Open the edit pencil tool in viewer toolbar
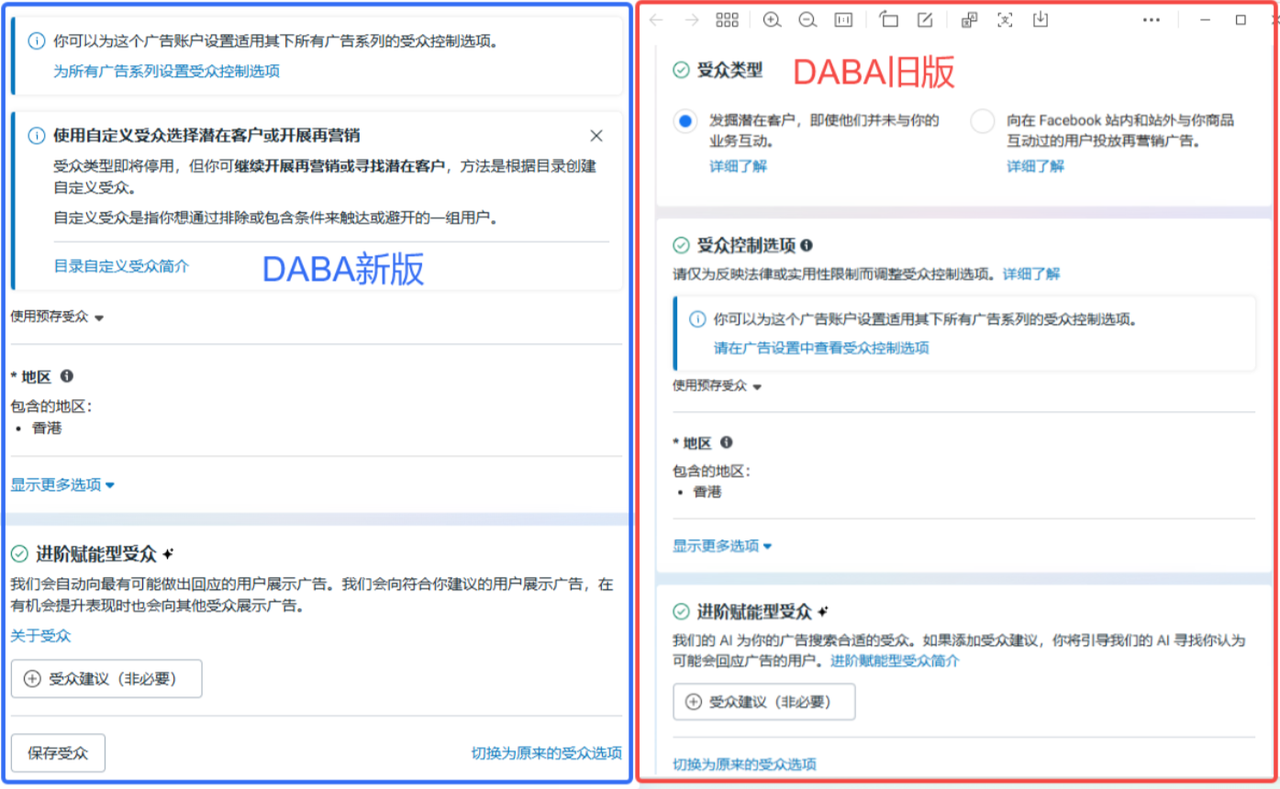The height and width of the screenshot is (789, 1280). click(x=925, y=20)
